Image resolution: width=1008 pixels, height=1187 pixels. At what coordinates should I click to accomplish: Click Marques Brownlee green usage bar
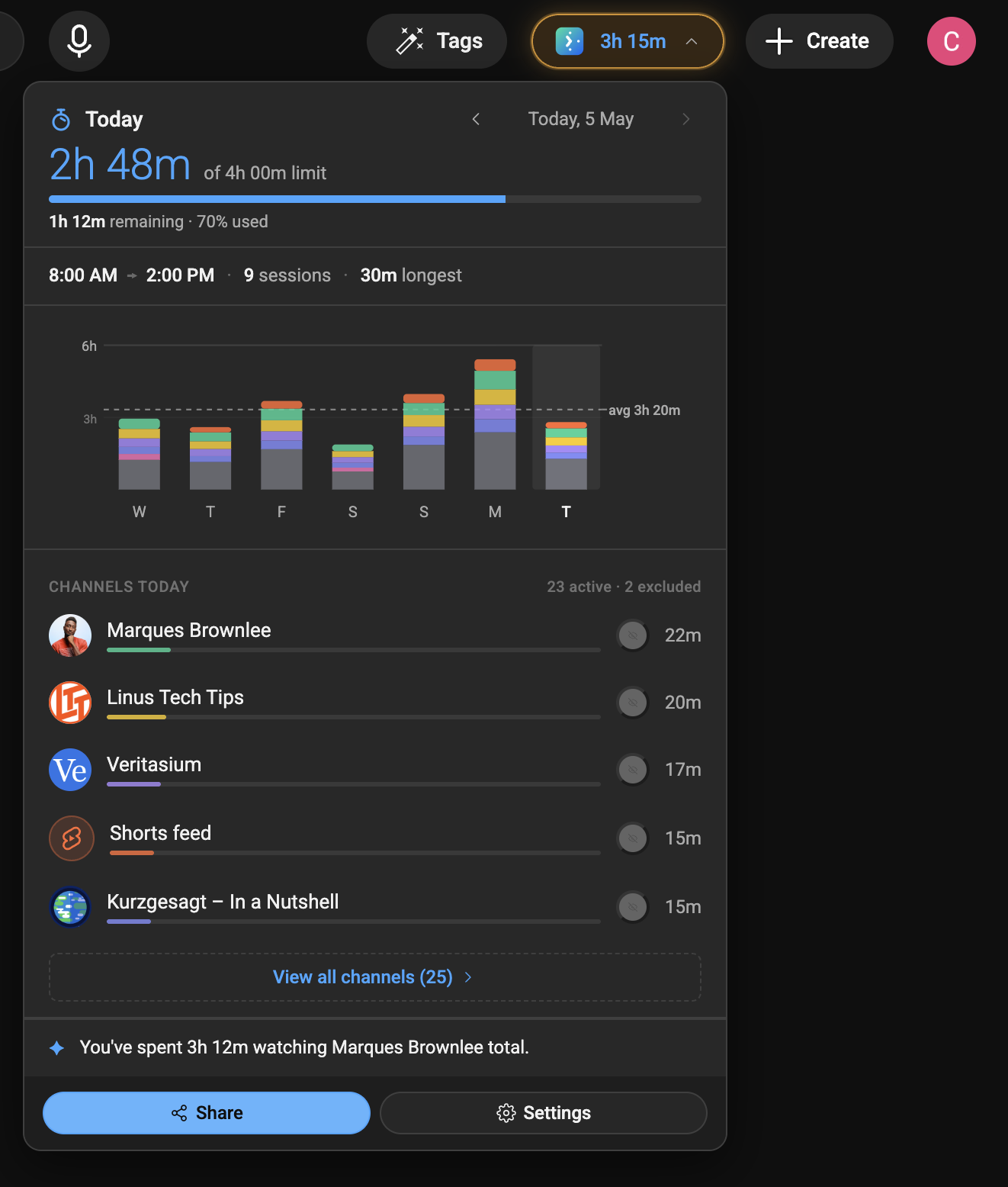pyautogui.click(x=139, y=650)
